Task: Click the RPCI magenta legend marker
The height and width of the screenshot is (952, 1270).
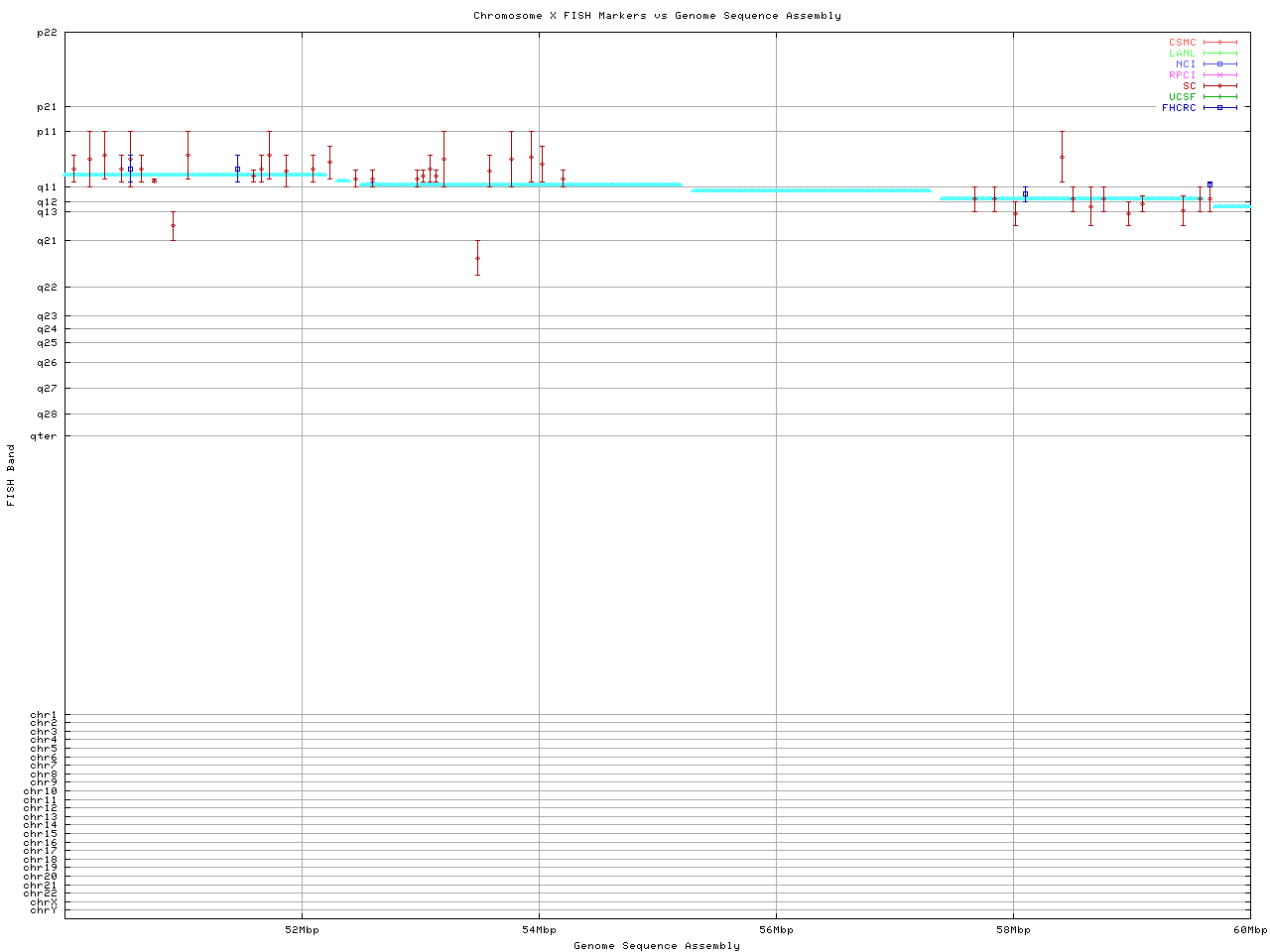Action: point(1219,75)
